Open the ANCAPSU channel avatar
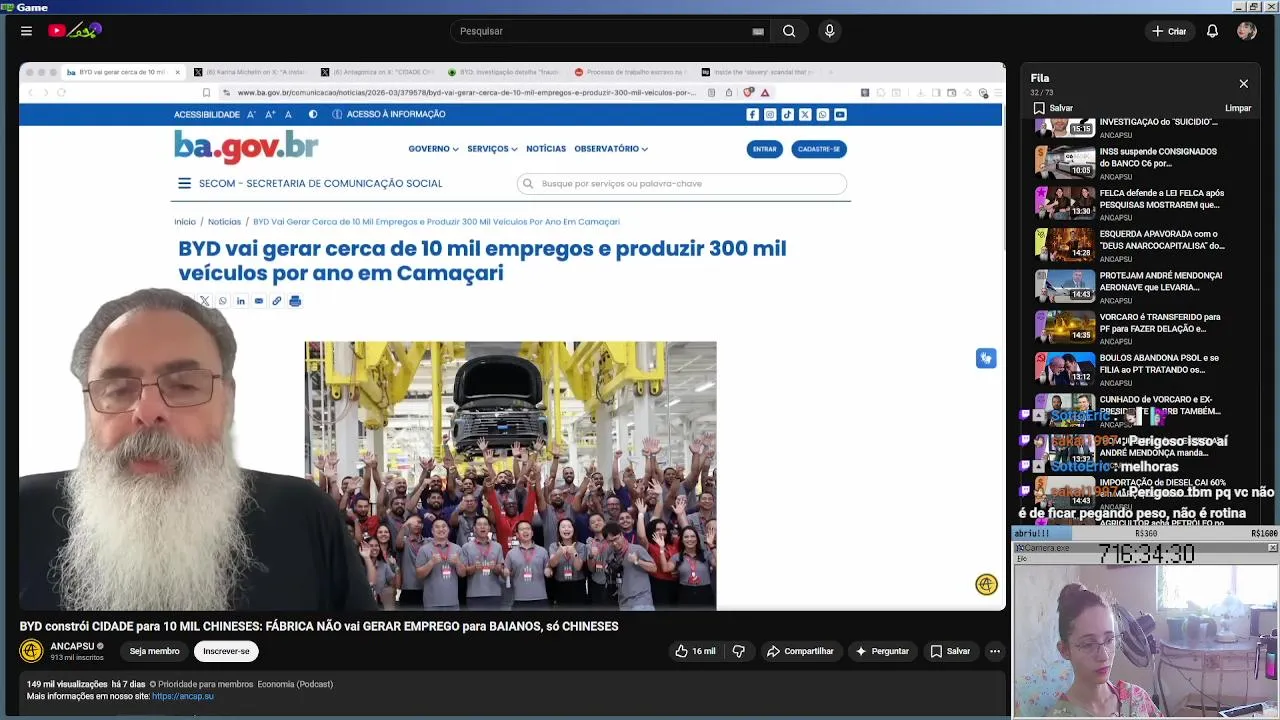 (32, 651)
